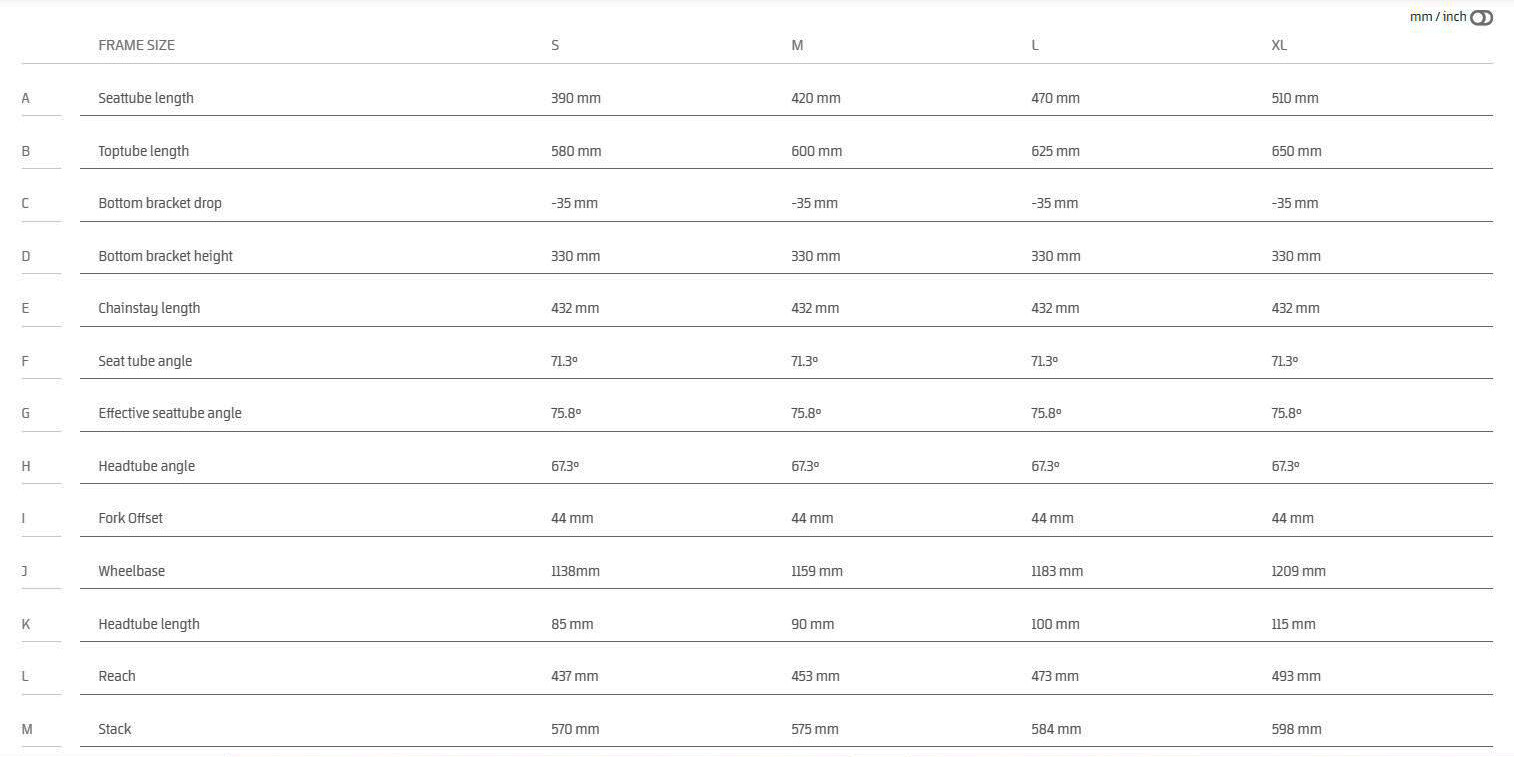Screen dimensions: 1514x757
Task: Toggle the mm / inch unit switch
Action: 1481,18
